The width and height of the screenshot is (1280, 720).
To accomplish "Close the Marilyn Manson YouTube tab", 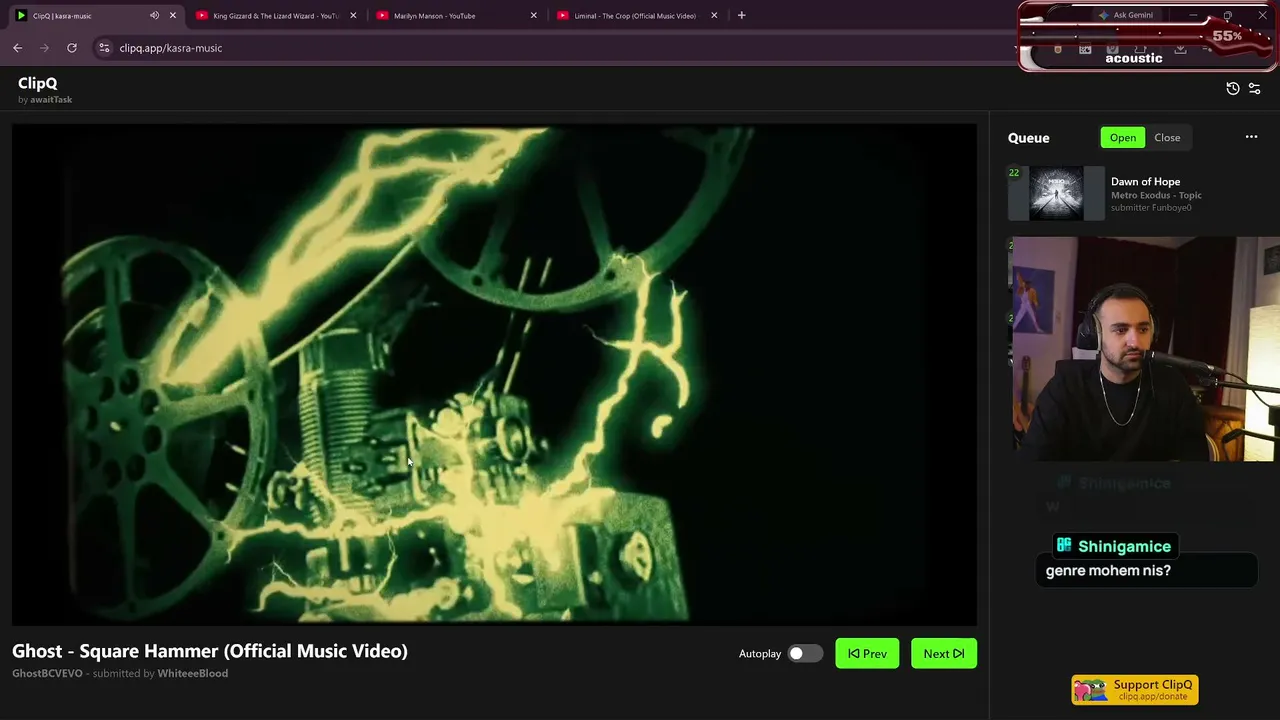I will tap(533, 16).
